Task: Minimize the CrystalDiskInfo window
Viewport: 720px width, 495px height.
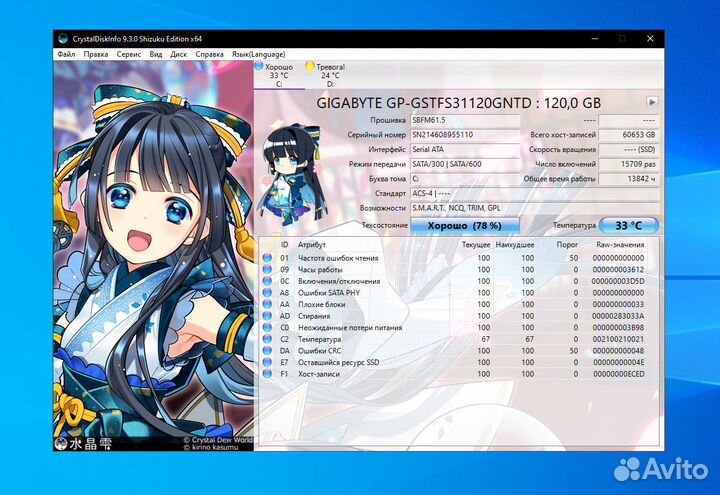Action: tap(595, 39)
